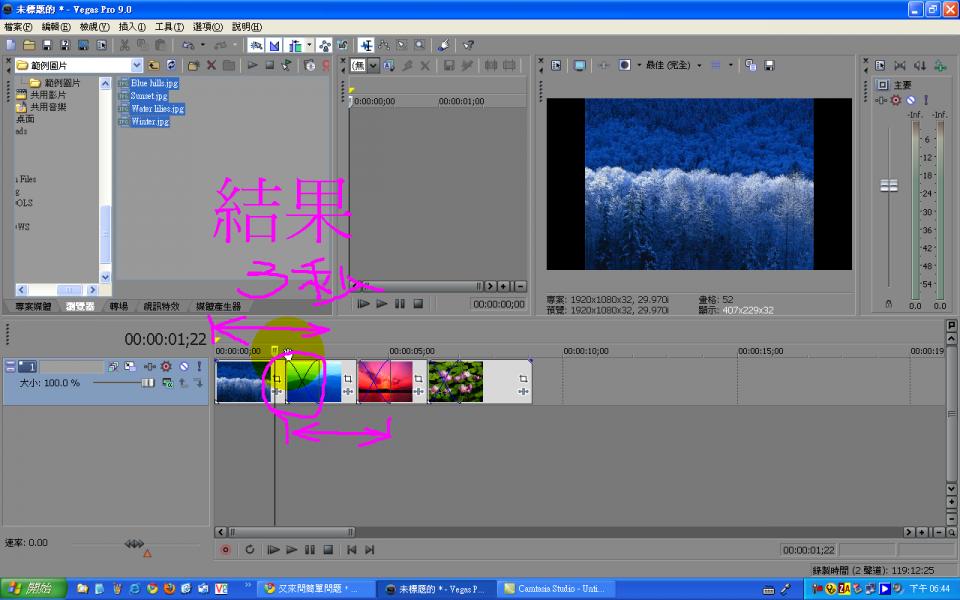
Task: Click the Refresh icon in Explorer panel
Action: coord(171,65)
